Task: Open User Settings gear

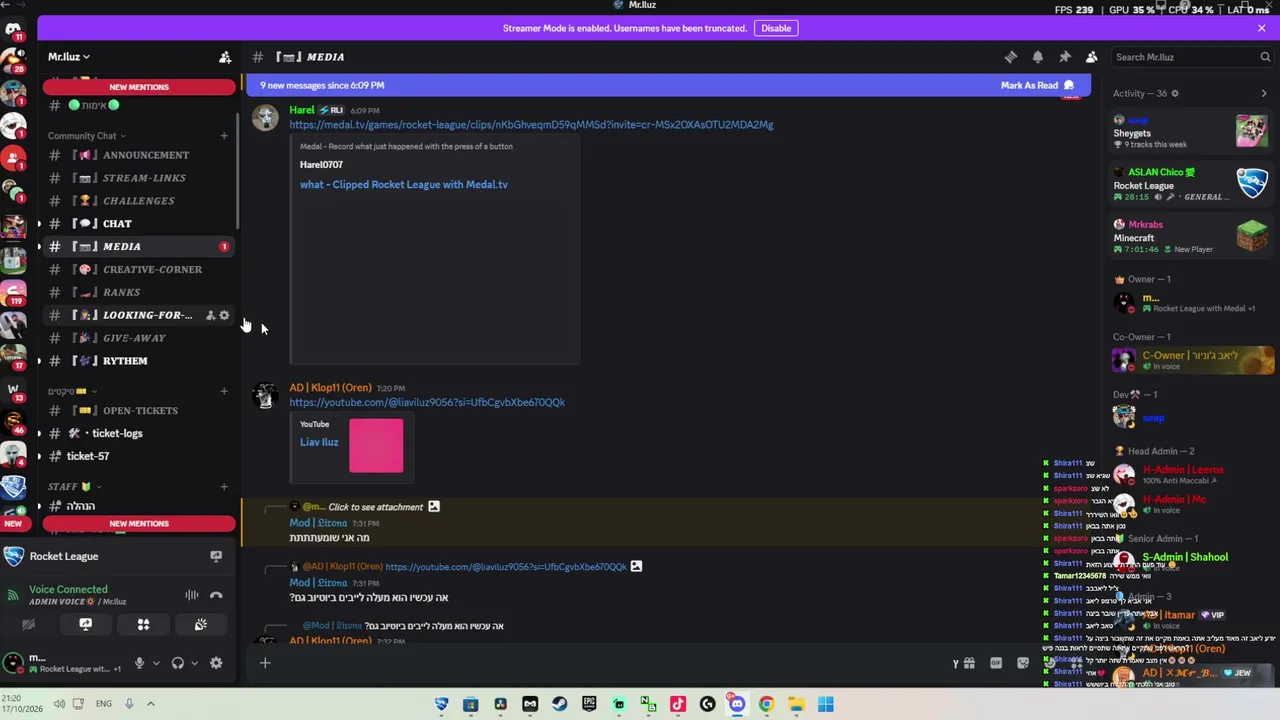Action: coord(216,663)
